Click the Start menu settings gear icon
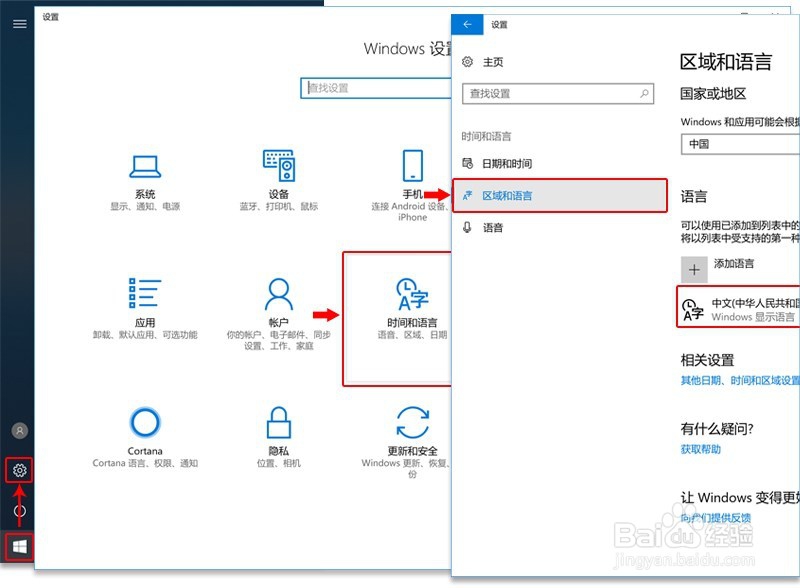This screenshot has height=588, width=800. (x=19, y=470)
